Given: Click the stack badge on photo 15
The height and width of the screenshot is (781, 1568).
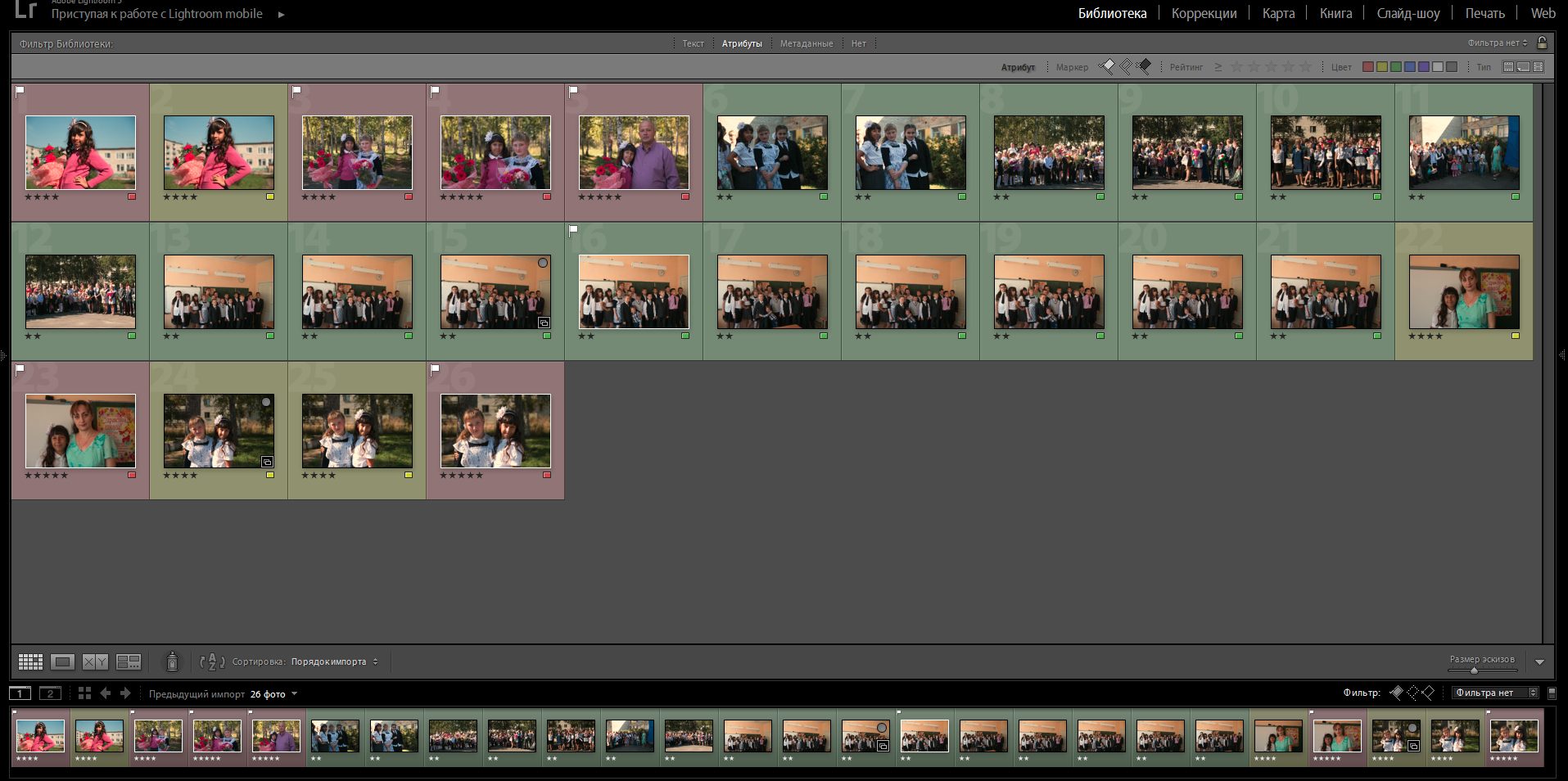Looking at the screenshot, I should (x=544, y=323).
